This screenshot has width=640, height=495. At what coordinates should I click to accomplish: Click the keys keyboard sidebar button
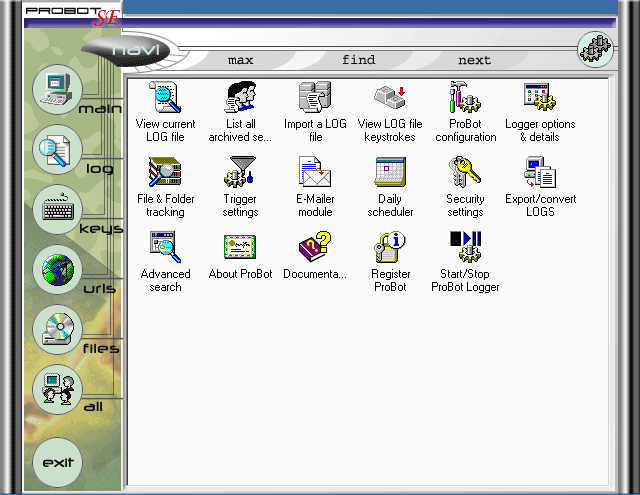point(58,209)
